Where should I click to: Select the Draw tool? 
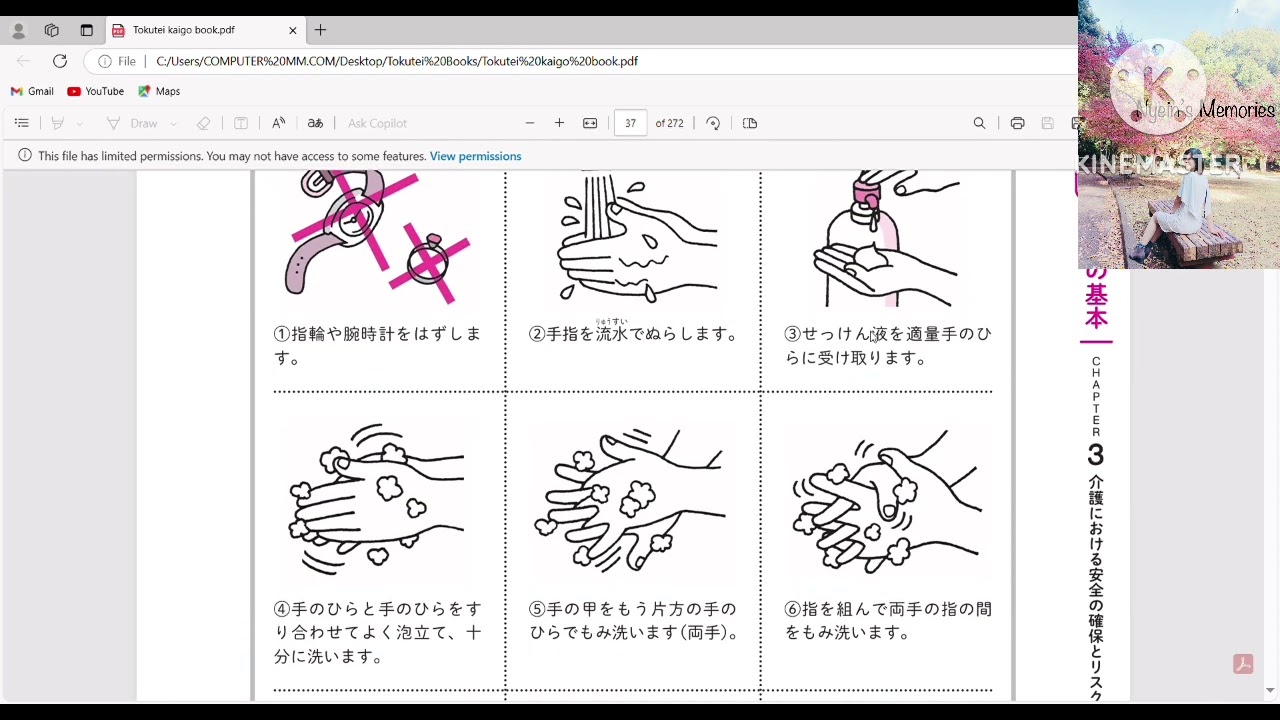133,123
